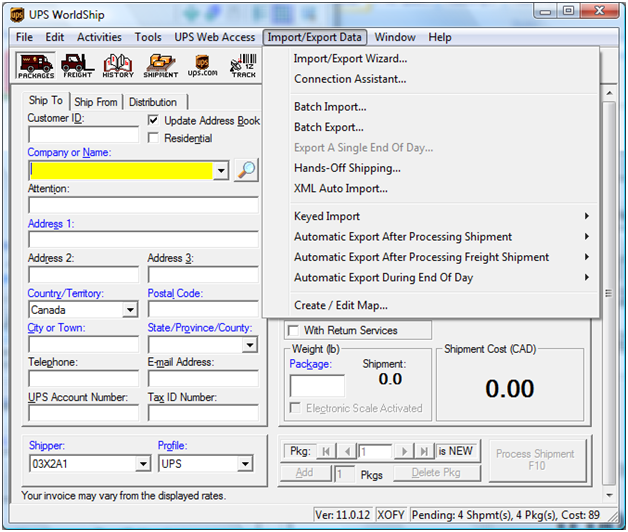
Task: Expand the Profile dropdown
Action: tap(244, 464)
